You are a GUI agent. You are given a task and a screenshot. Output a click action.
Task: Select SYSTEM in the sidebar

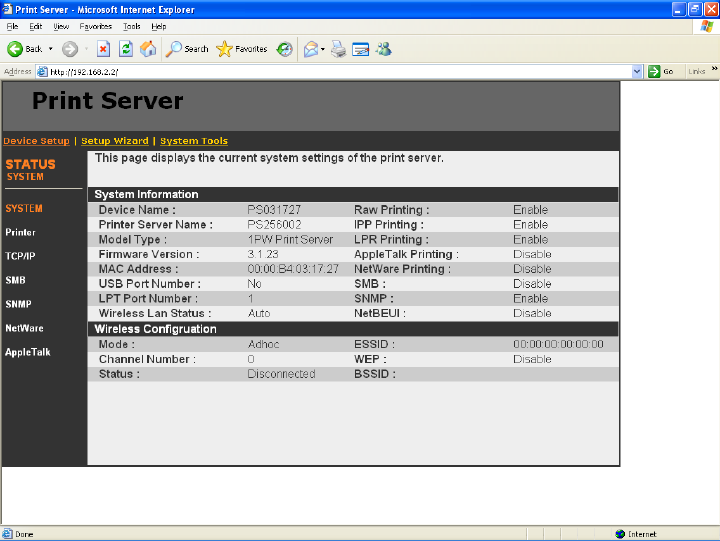(x=24, y=209)
